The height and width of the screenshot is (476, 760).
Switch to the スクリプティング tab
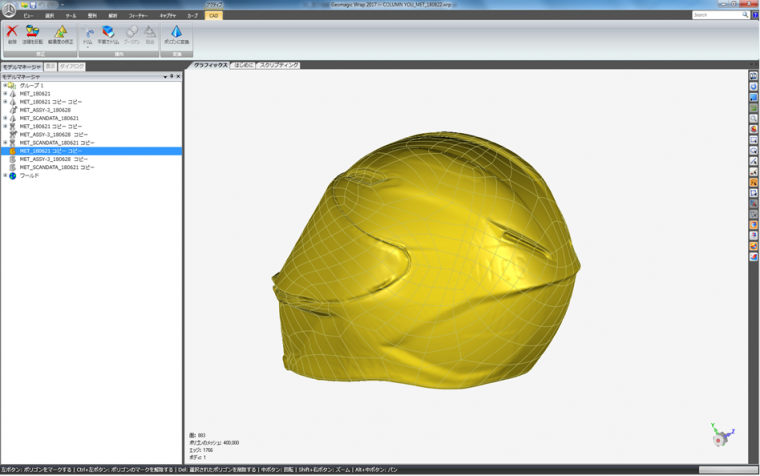(279, 65)
